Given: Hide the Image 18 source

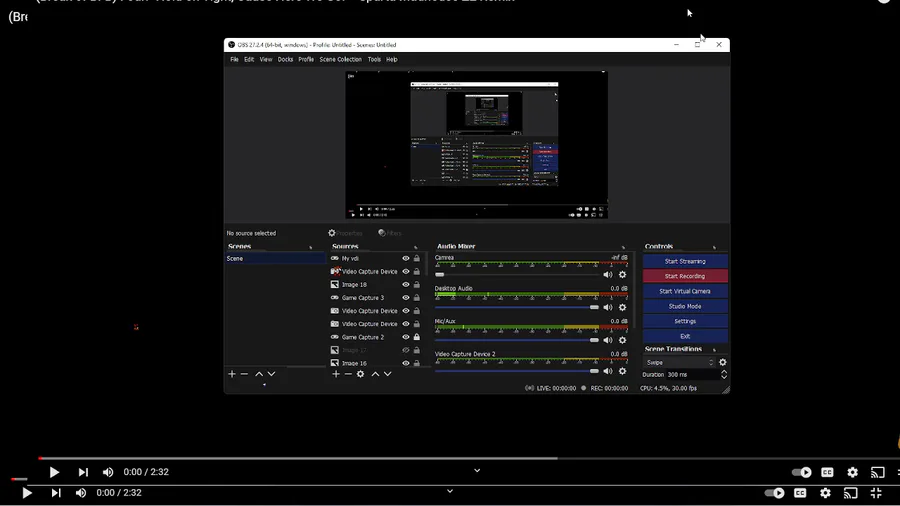Looking at the screenshot, I should [x=406, y=285].
